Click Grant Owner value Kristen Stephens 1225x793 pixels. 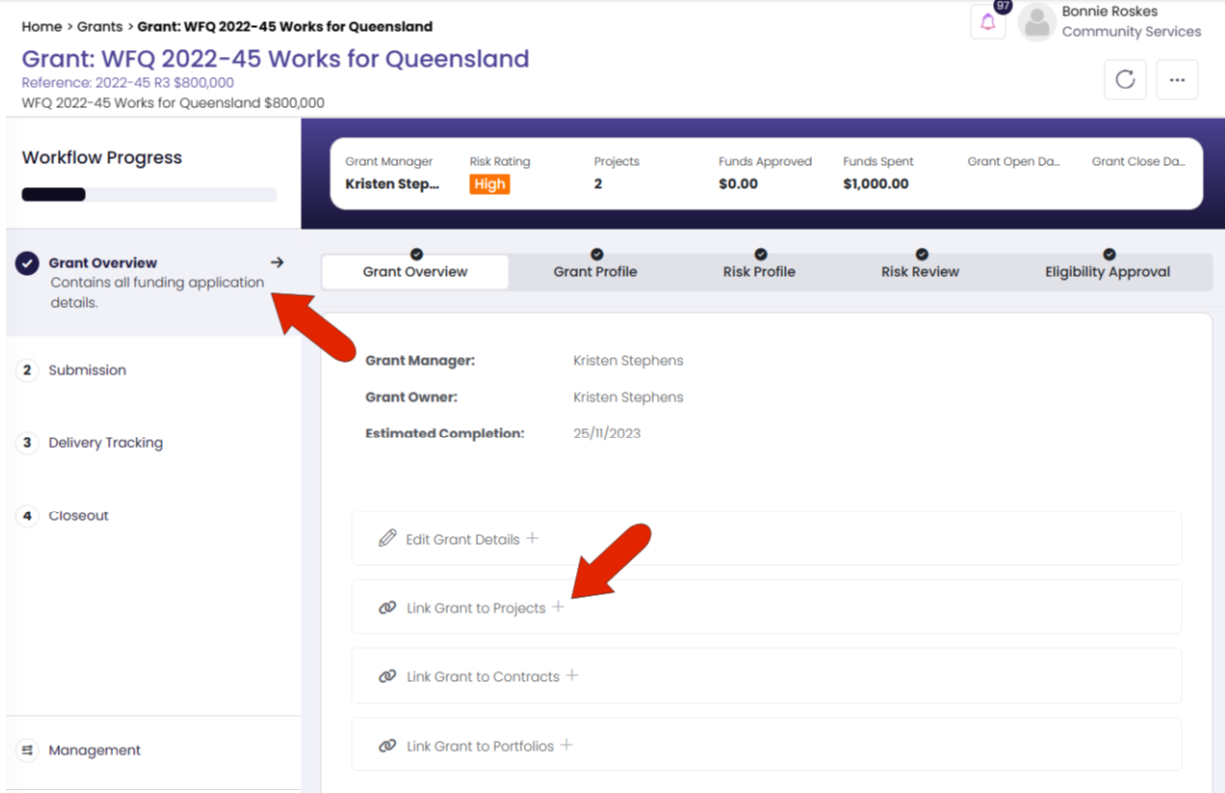click(628, 397)
